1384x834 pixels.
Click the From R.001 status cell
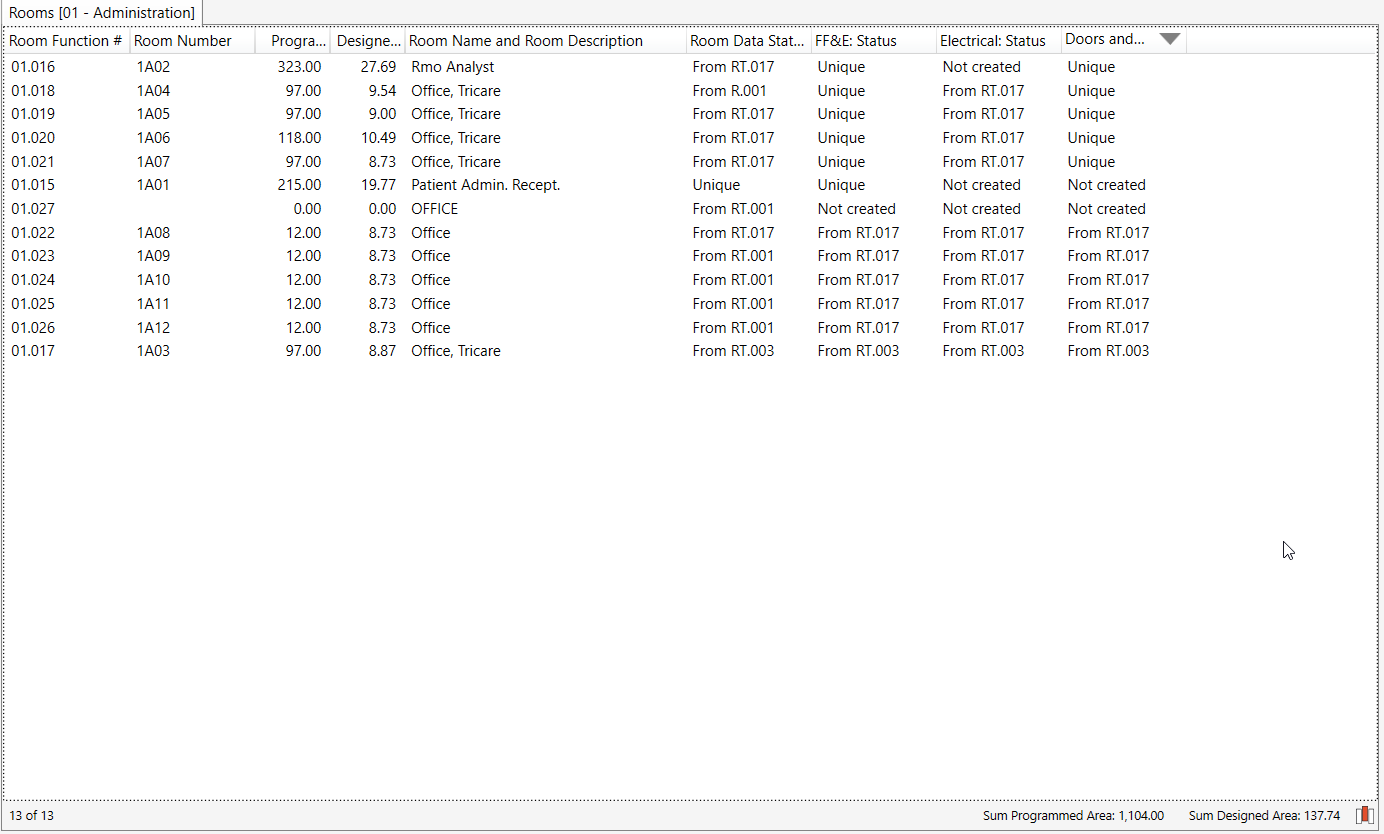coord(730,91)
